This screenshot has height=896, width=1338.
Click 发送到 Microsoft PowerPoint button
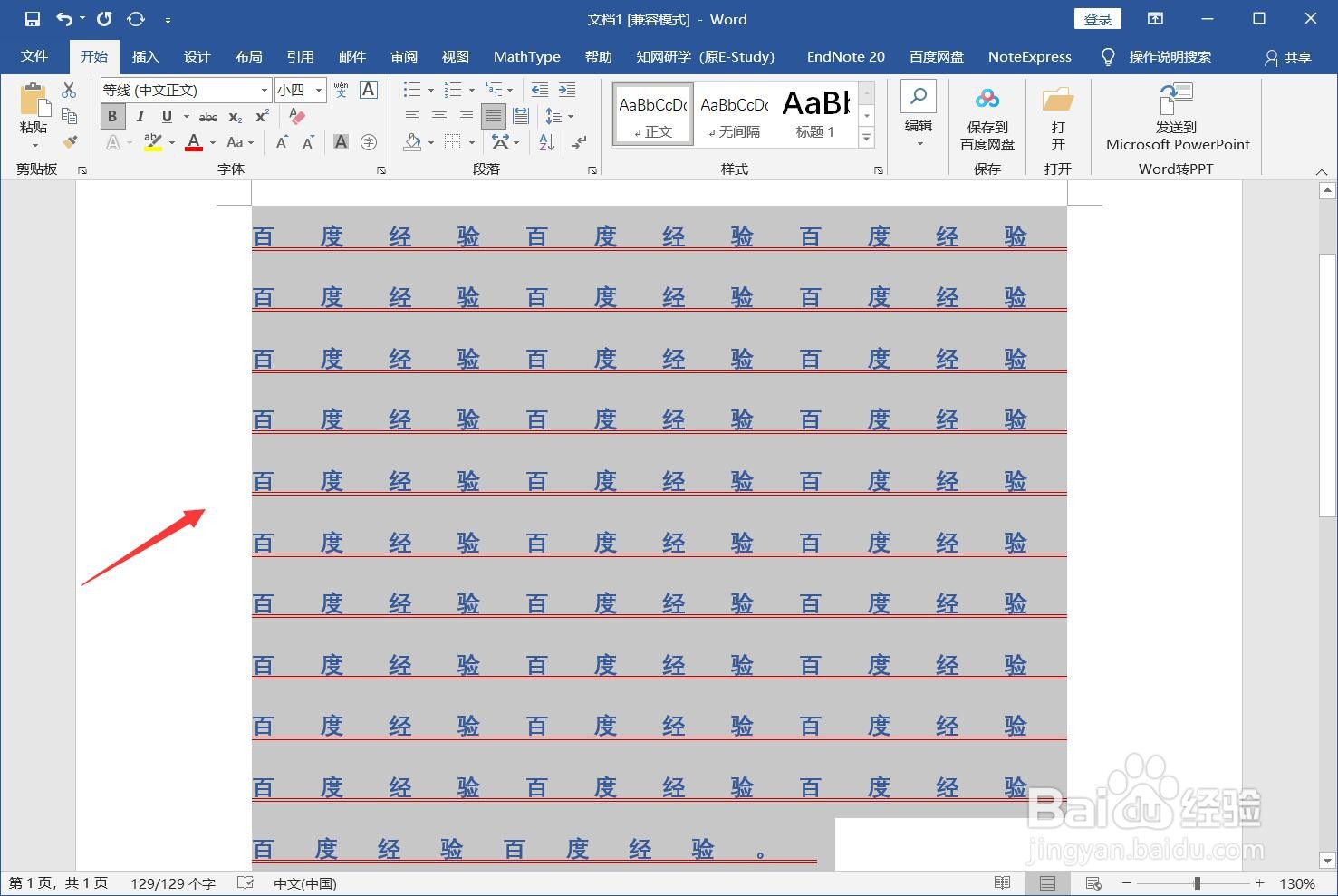(x=1177, y=118)
